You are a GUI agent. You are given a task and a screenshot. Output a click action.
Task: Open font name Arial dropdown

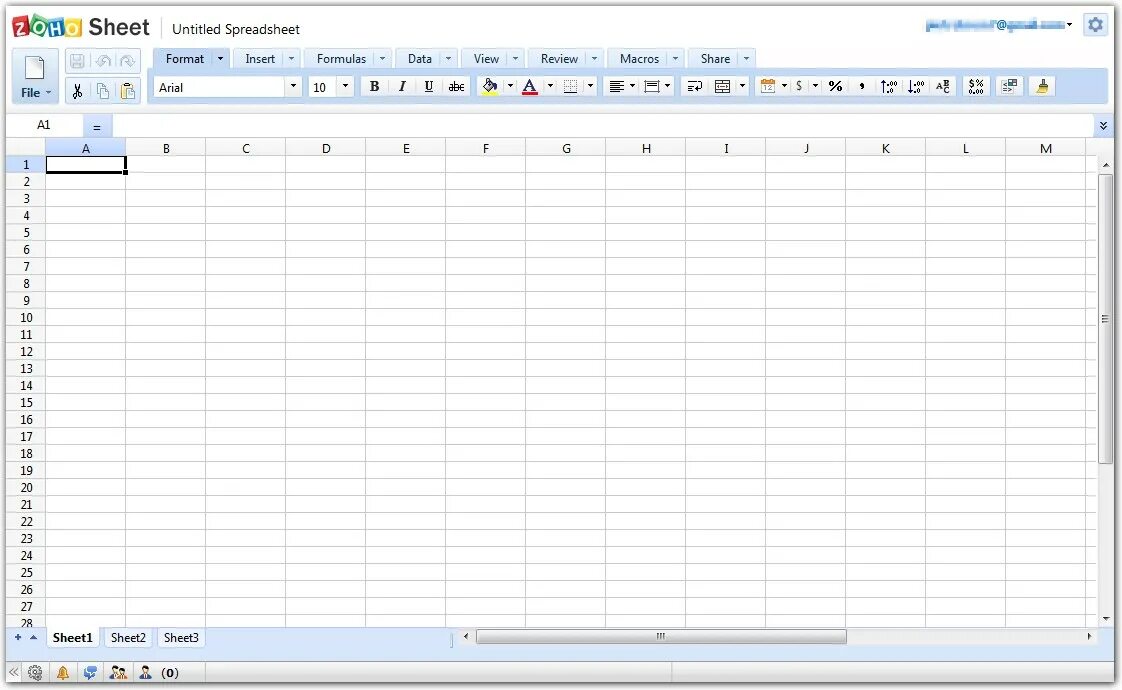coord(293,87)
